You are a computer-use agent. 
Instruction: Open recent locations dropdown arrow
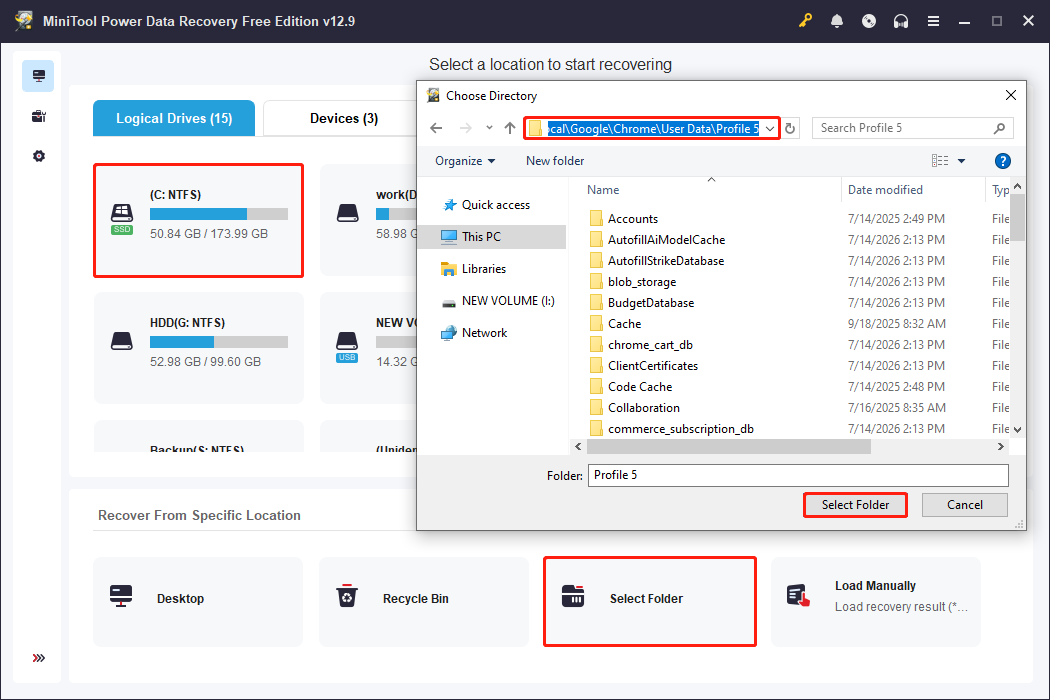(489, 128)
